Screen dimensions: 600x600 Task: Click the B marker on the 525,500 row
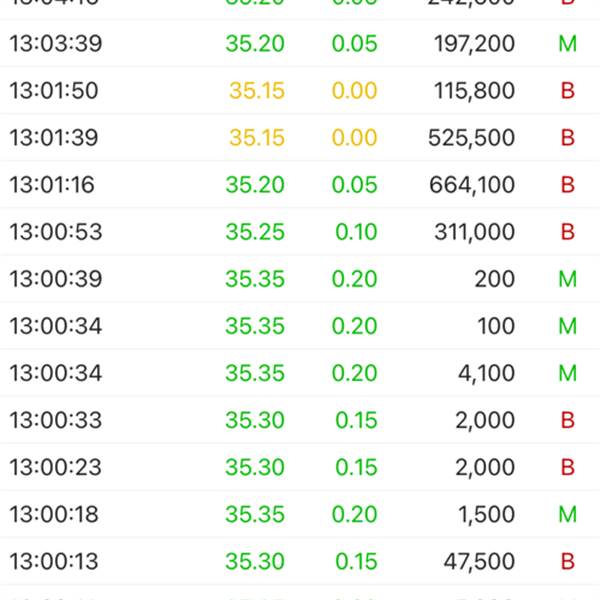(x=568, y=138)
